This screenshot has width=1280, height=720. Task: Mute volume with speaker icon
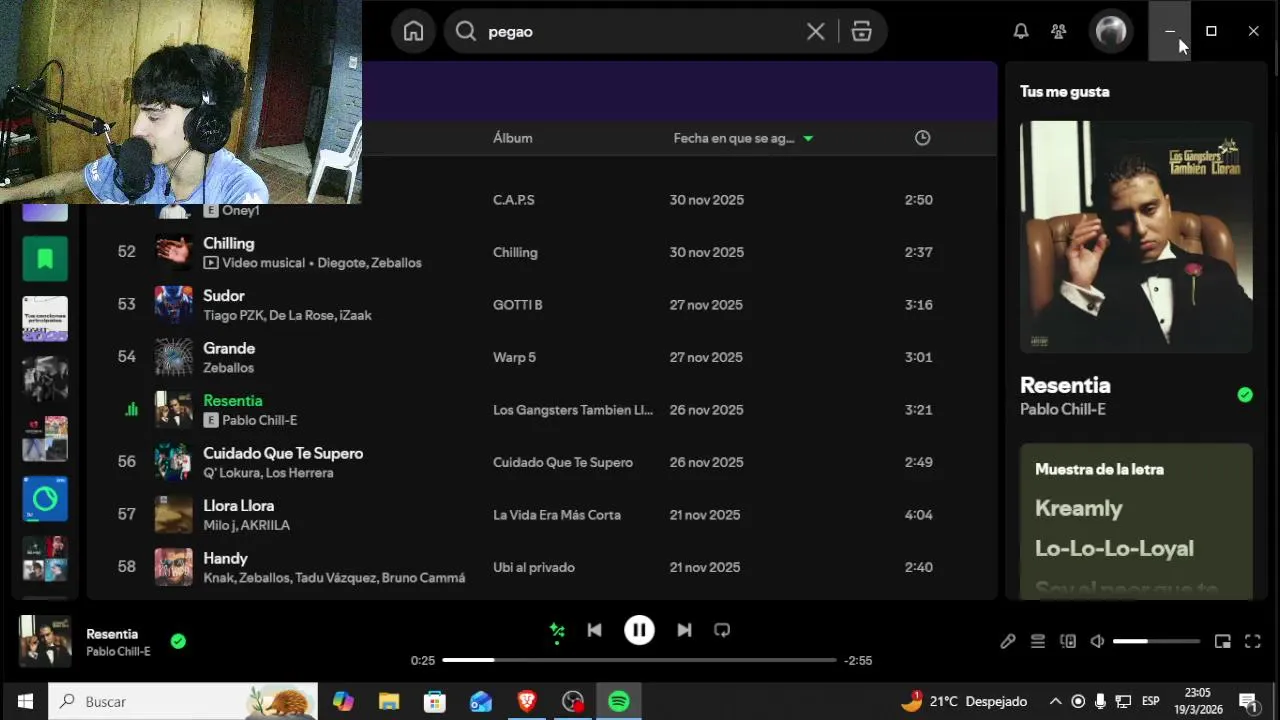point(1097,641)
